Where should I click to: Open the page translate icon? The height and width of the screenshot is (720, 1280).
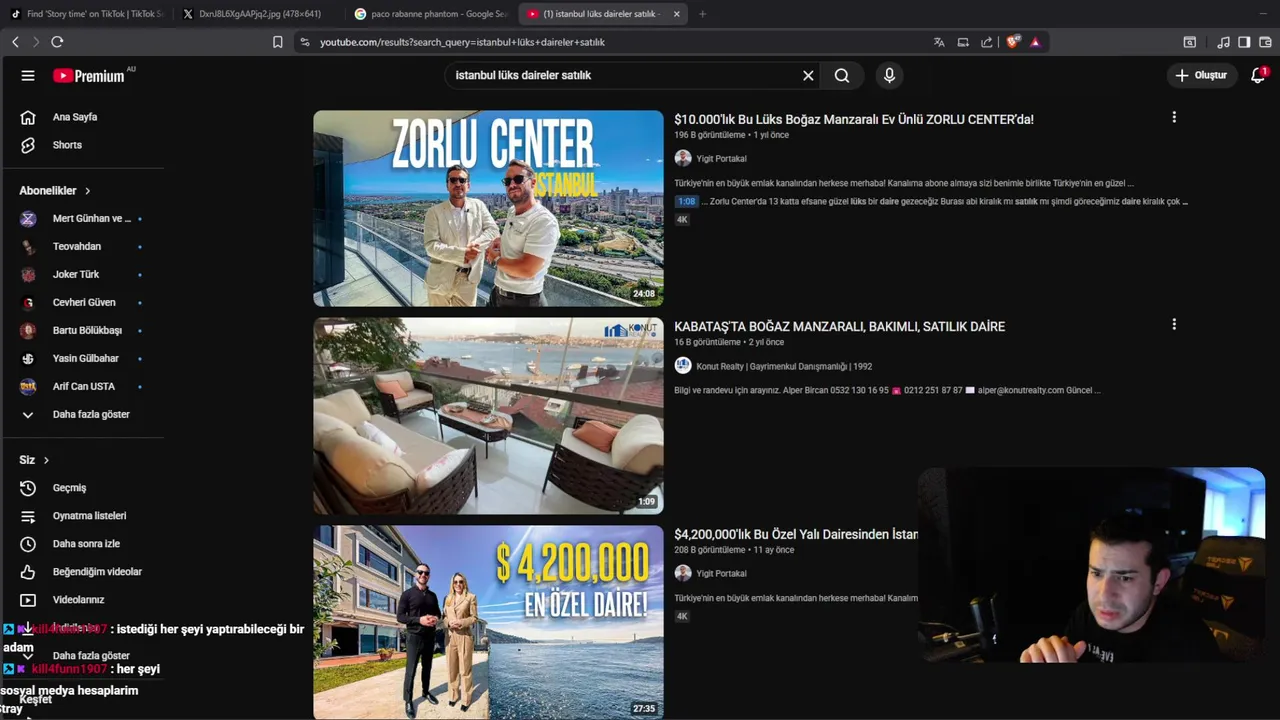[939, 42]
